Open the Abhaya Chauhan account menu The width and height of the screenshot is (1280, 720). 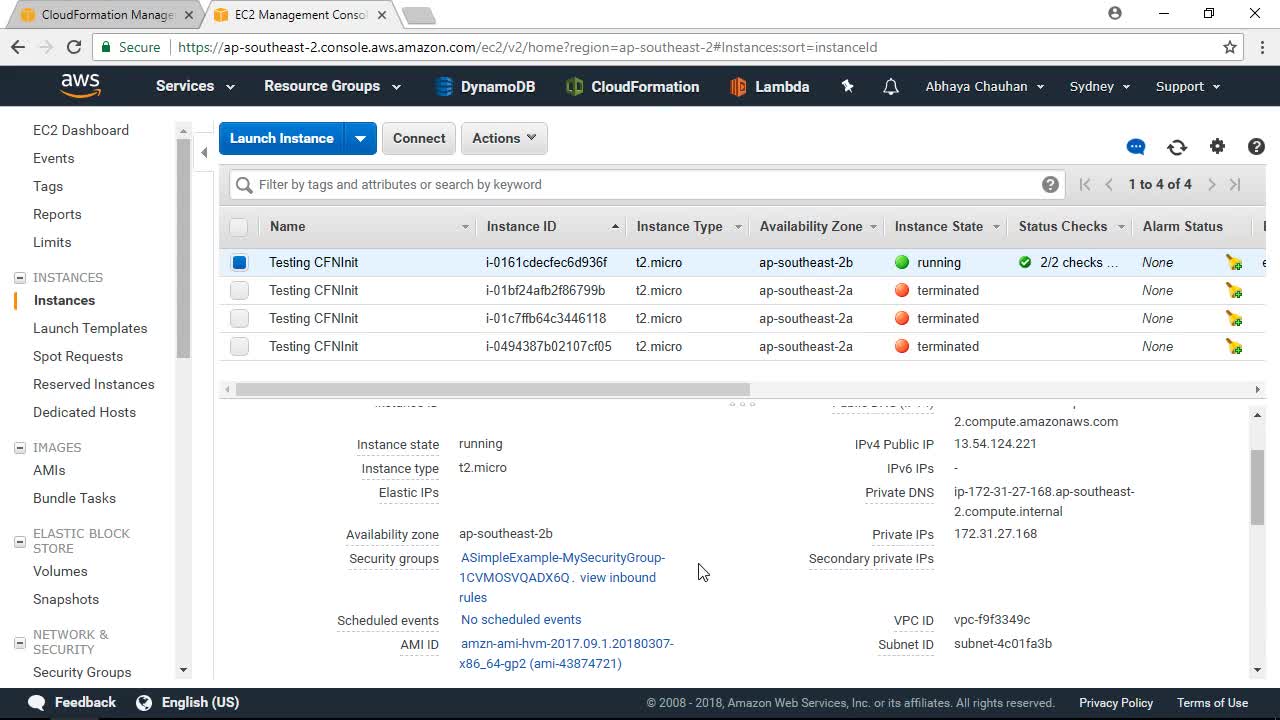(x=985, y=86)
